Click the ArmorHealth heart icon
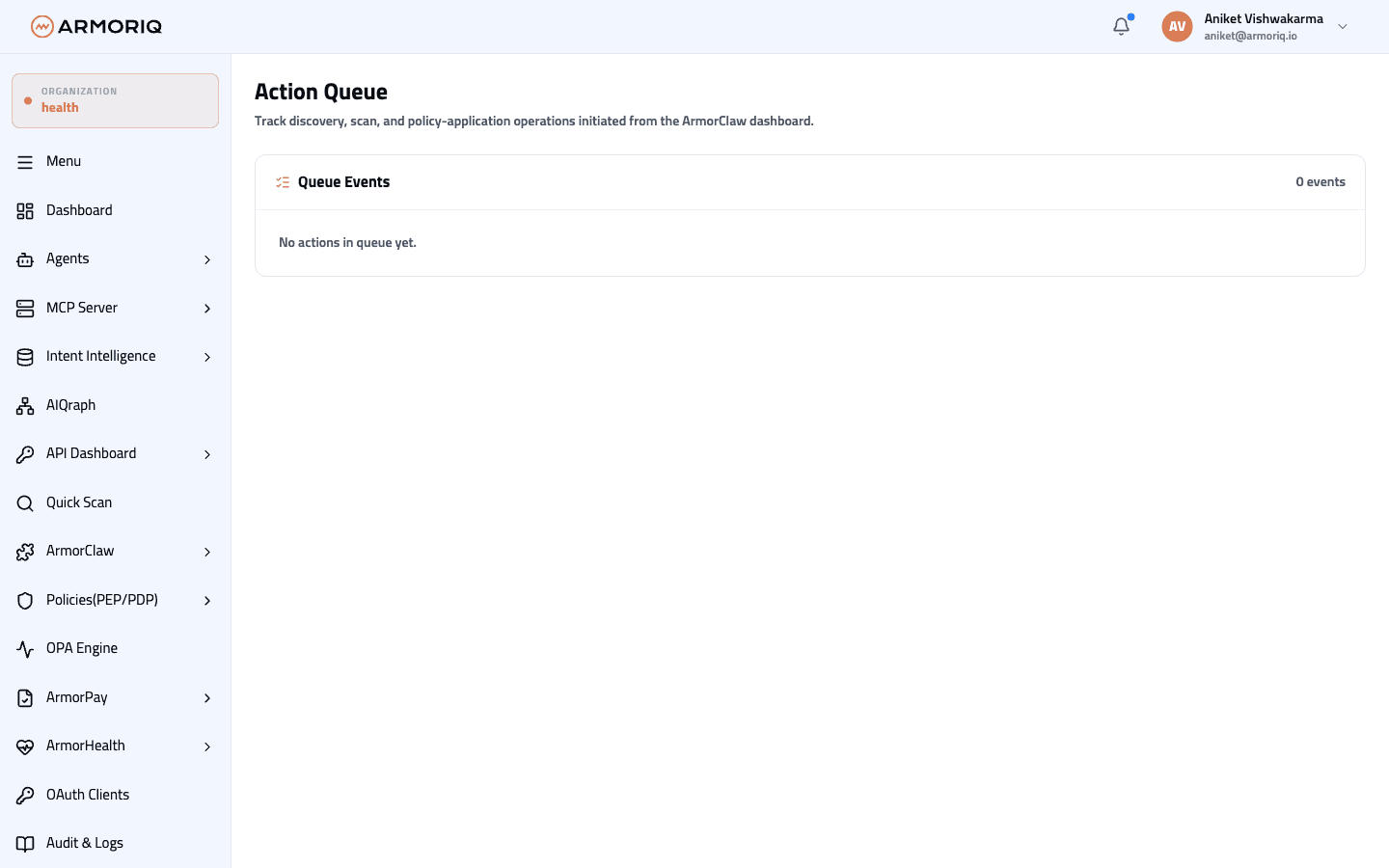Viewport: 1389px width, 868px height. (x=25, y=746)
